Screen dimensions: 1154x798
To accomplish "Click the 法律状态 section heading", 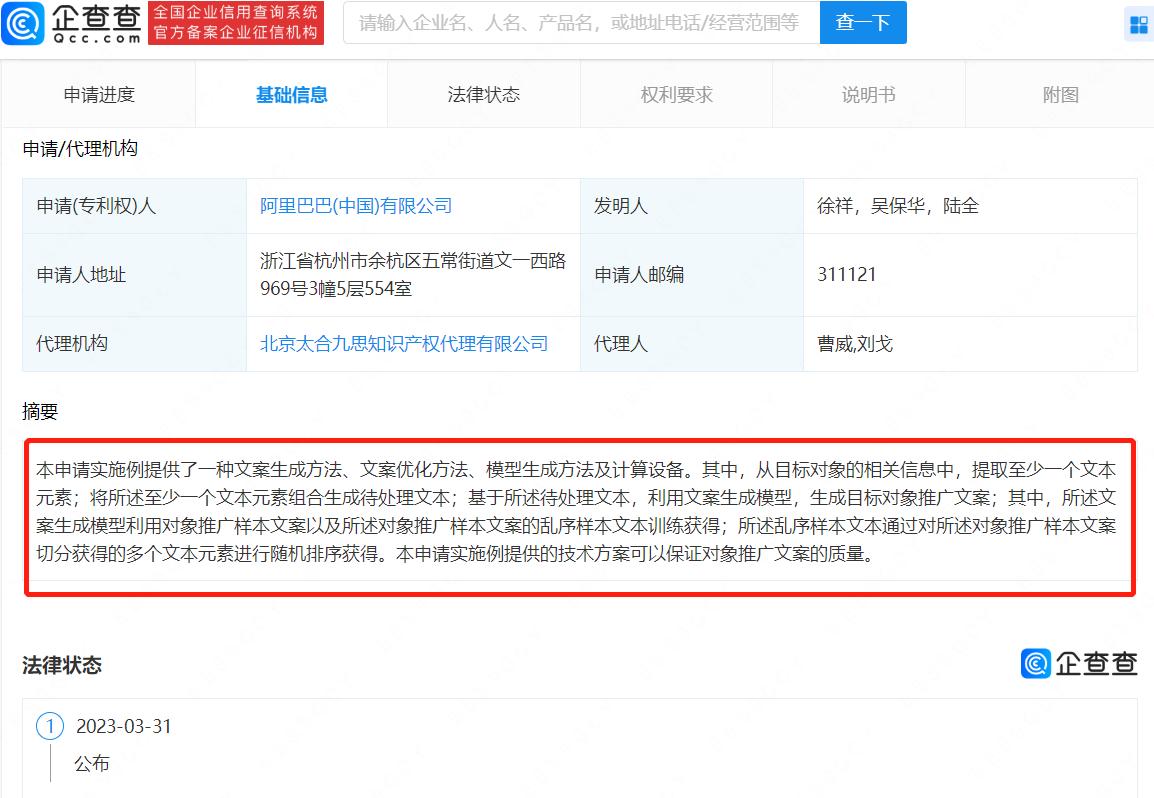I will (62, 665).
